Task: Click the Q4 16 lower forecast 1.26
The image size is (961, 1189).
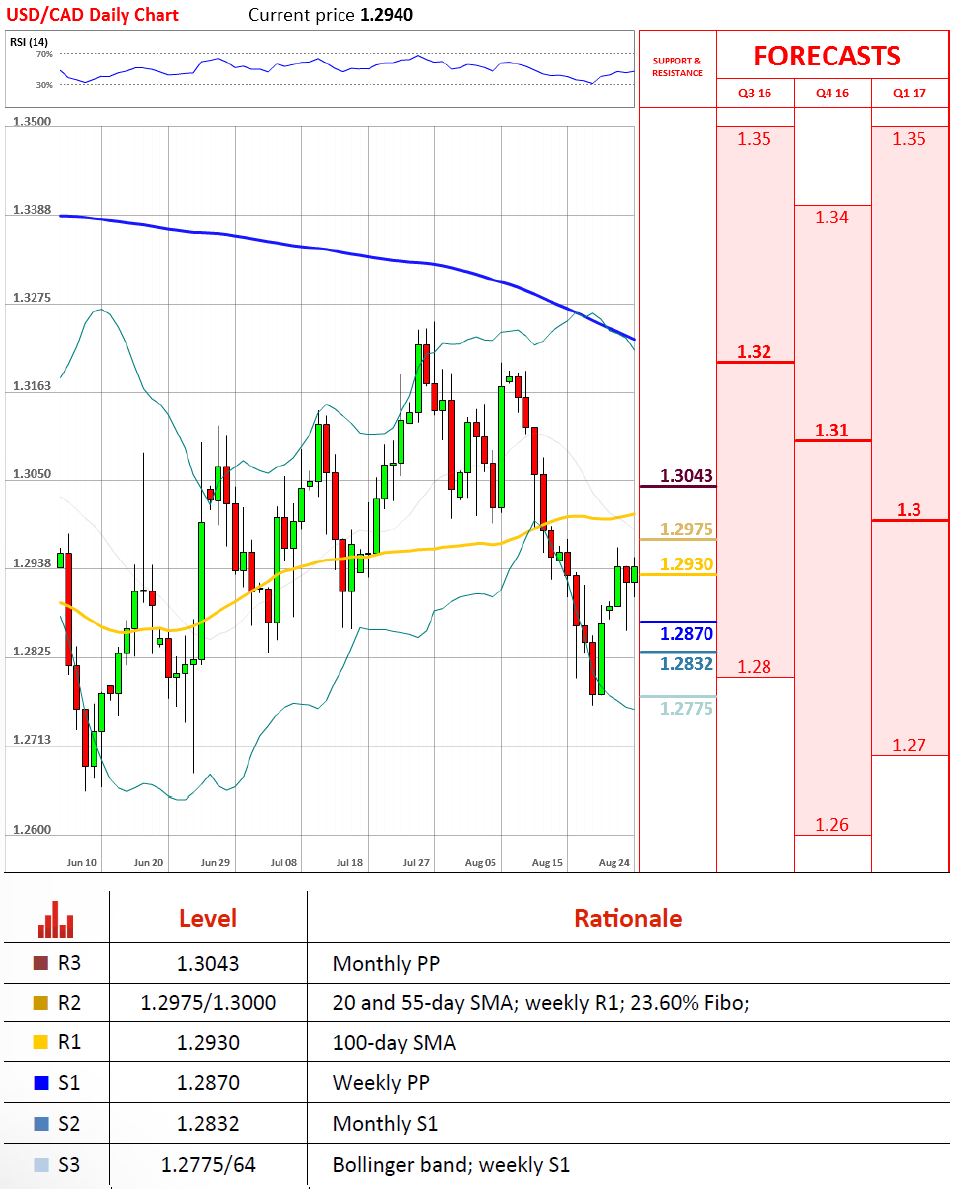Action: (x=831, y=824)
